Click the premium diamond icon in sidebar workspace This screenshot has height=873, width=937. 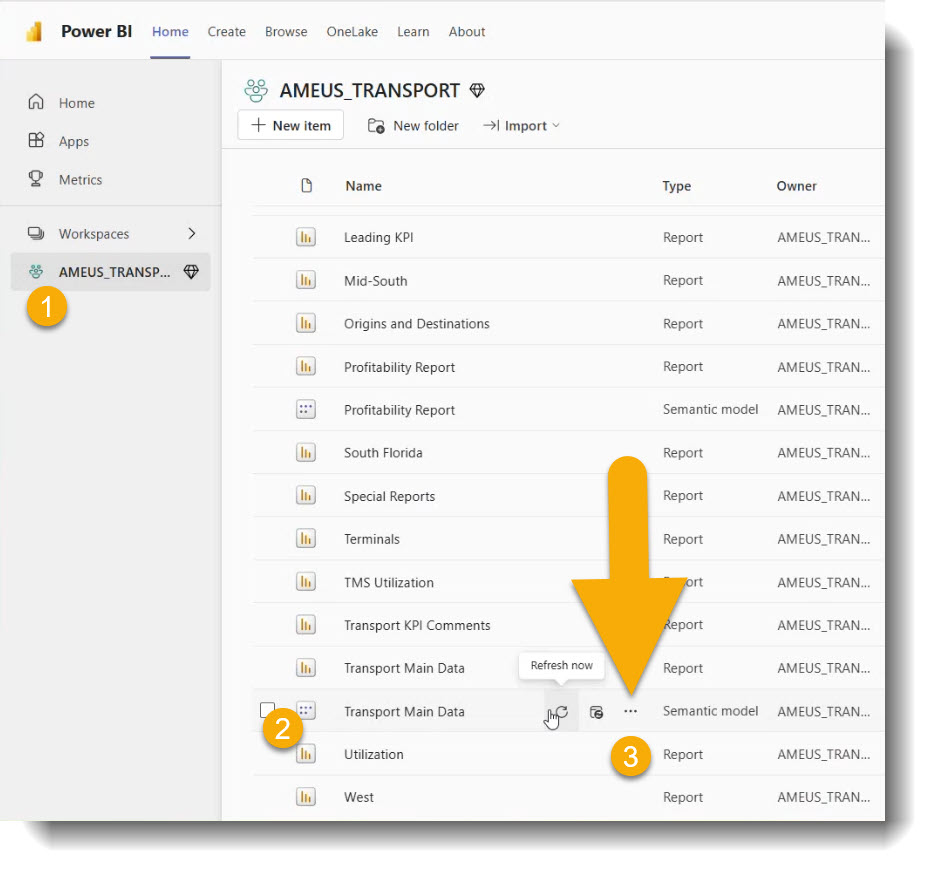(191, 272)
